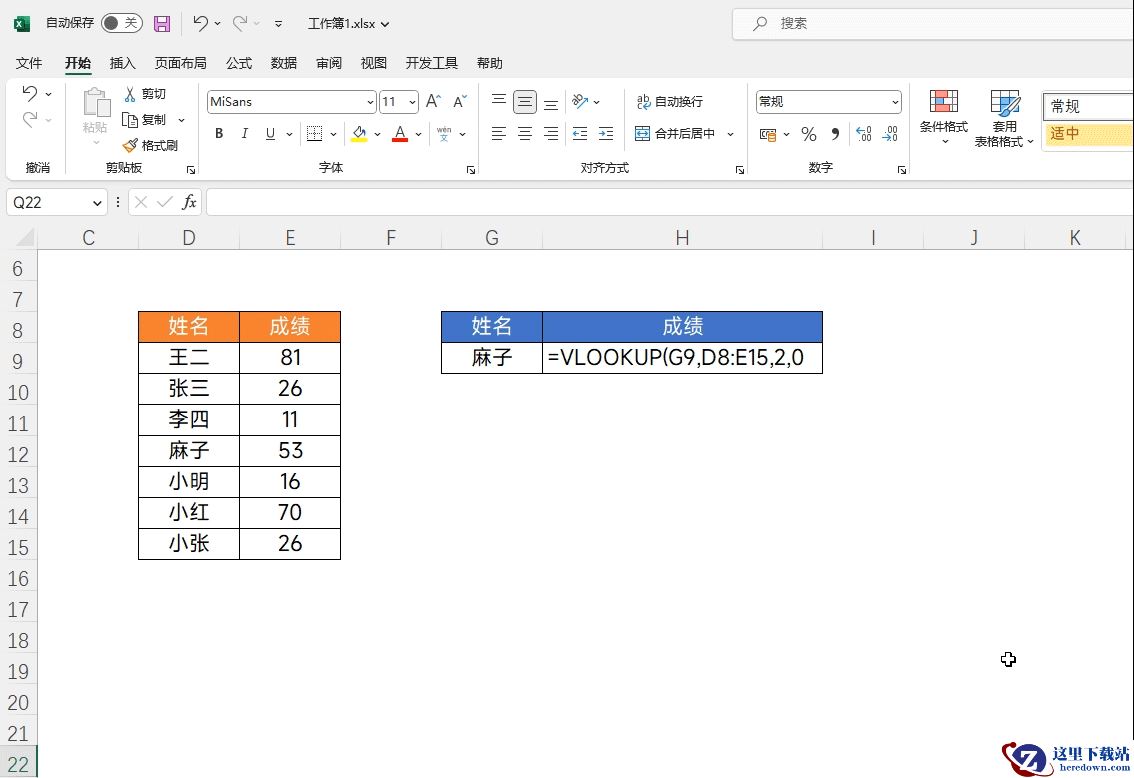1134x778 pixels.
Task: Select the 常规 cell style
Action: (1088, 106)
